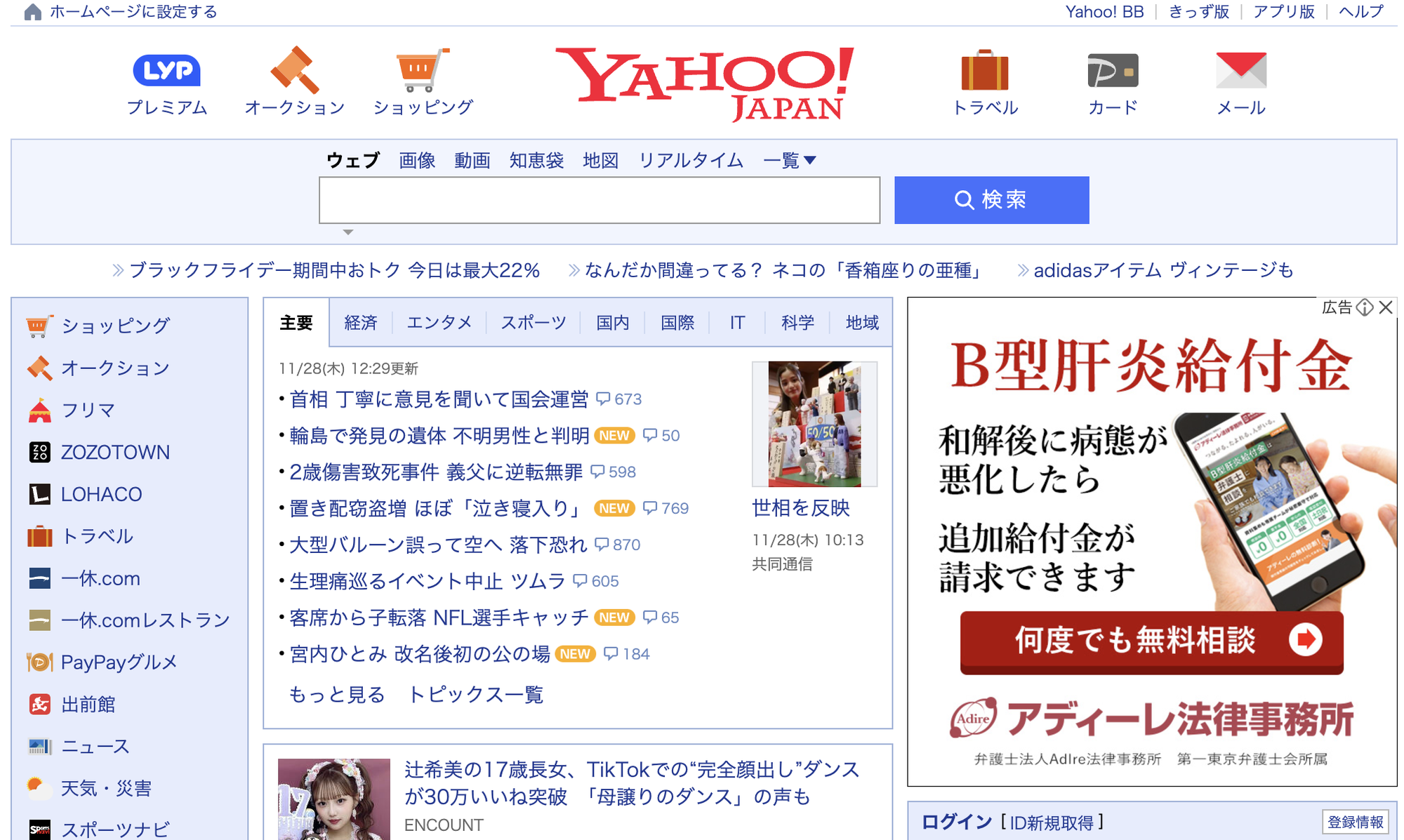
Task: Switch to the 国際 news tab
Action: (x=677, y=323)
